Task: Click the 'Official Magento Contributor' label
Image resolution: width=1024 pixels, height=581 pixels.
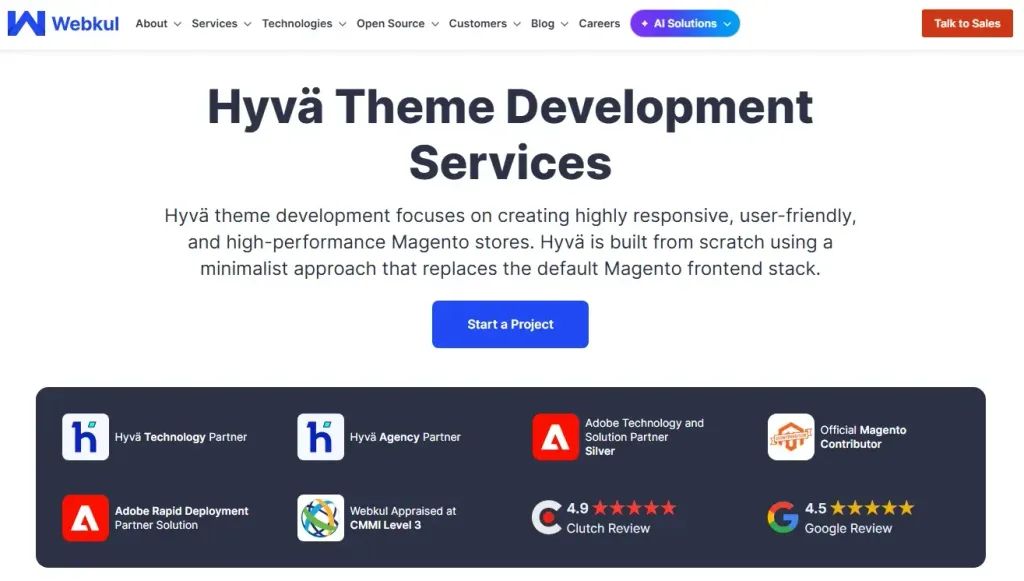Action: coord(863,437)
